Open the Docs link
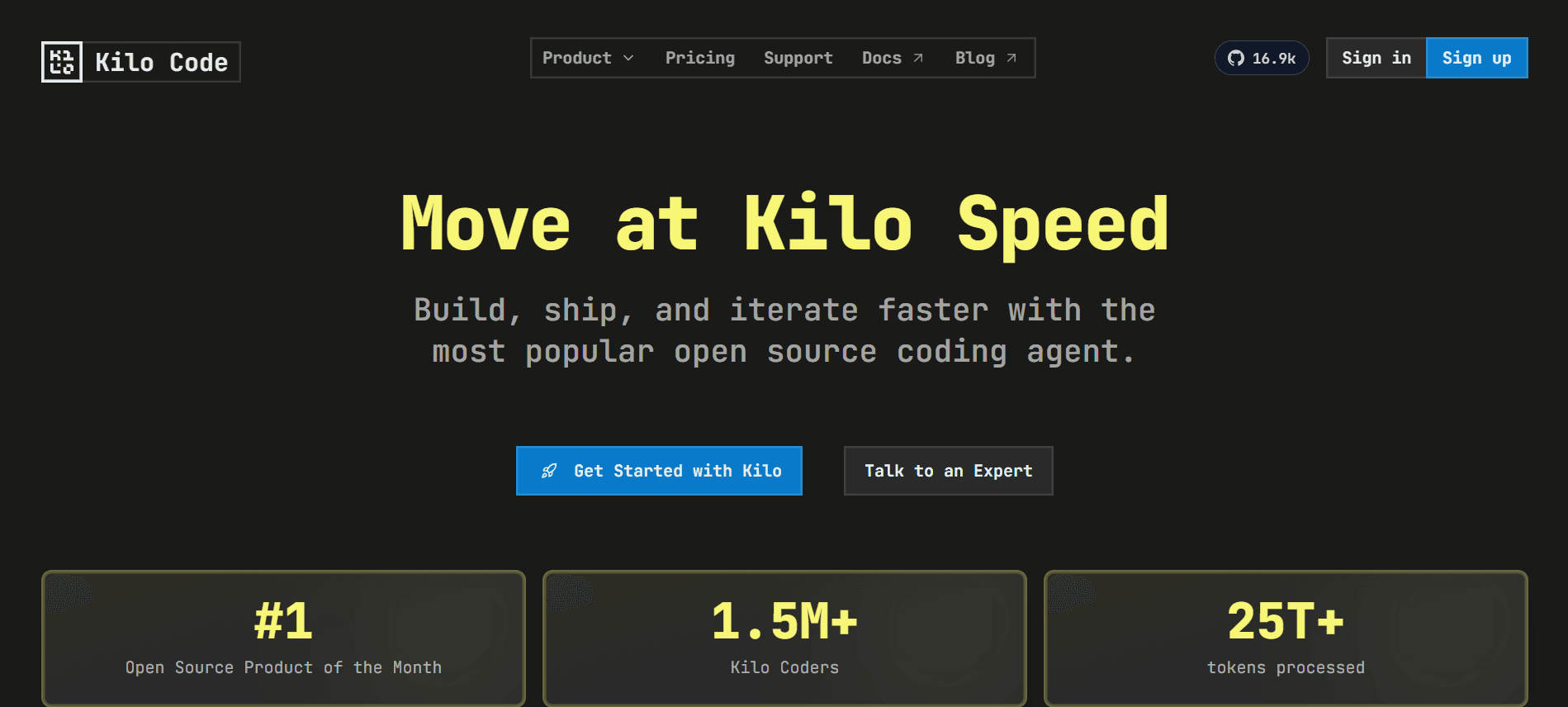 coord(881,58)
